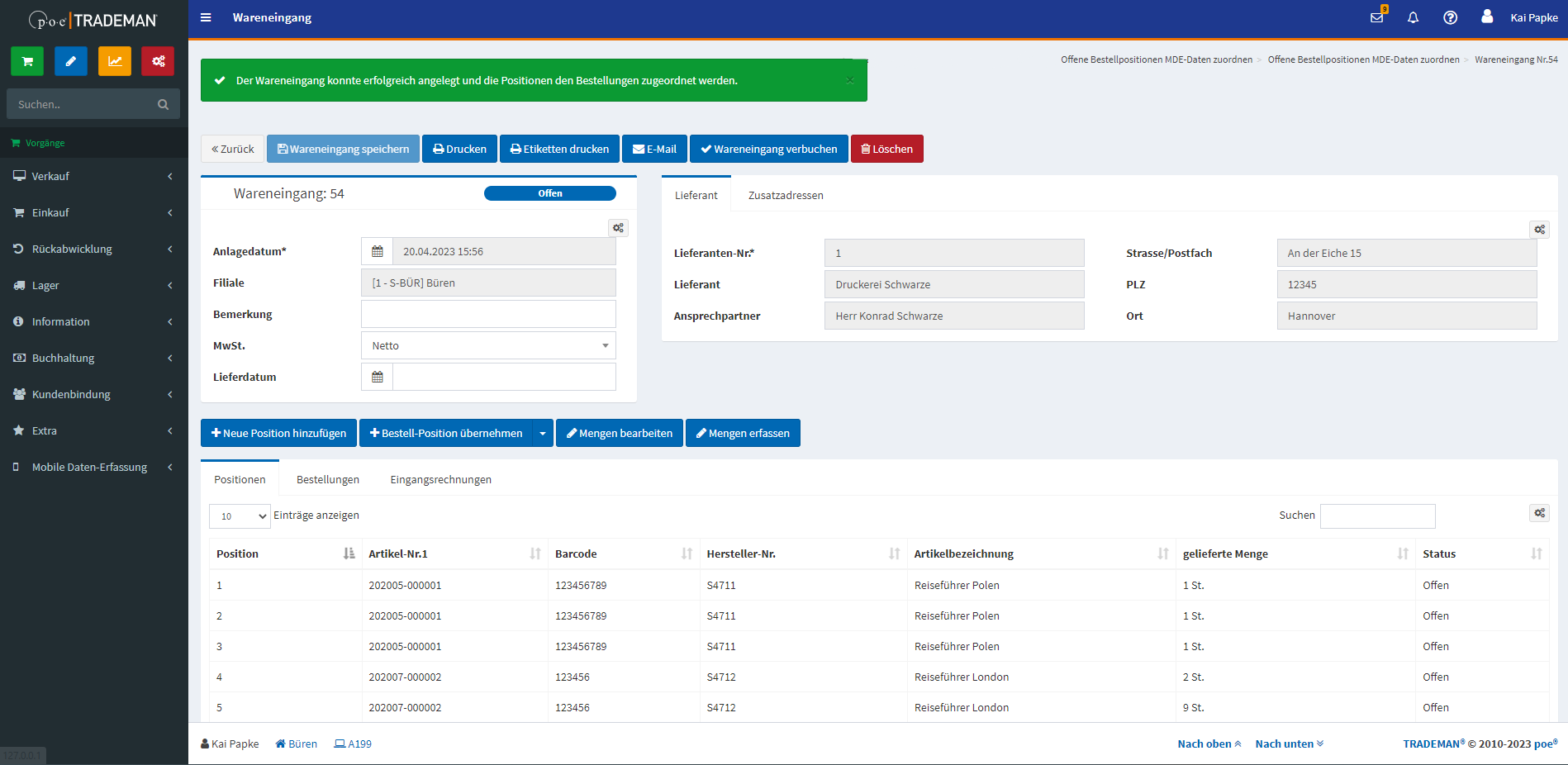The width and height of the screenshot is (1568, 765).
Task: Switch to the Zusatzadressen tab
Action: point(786,195)
